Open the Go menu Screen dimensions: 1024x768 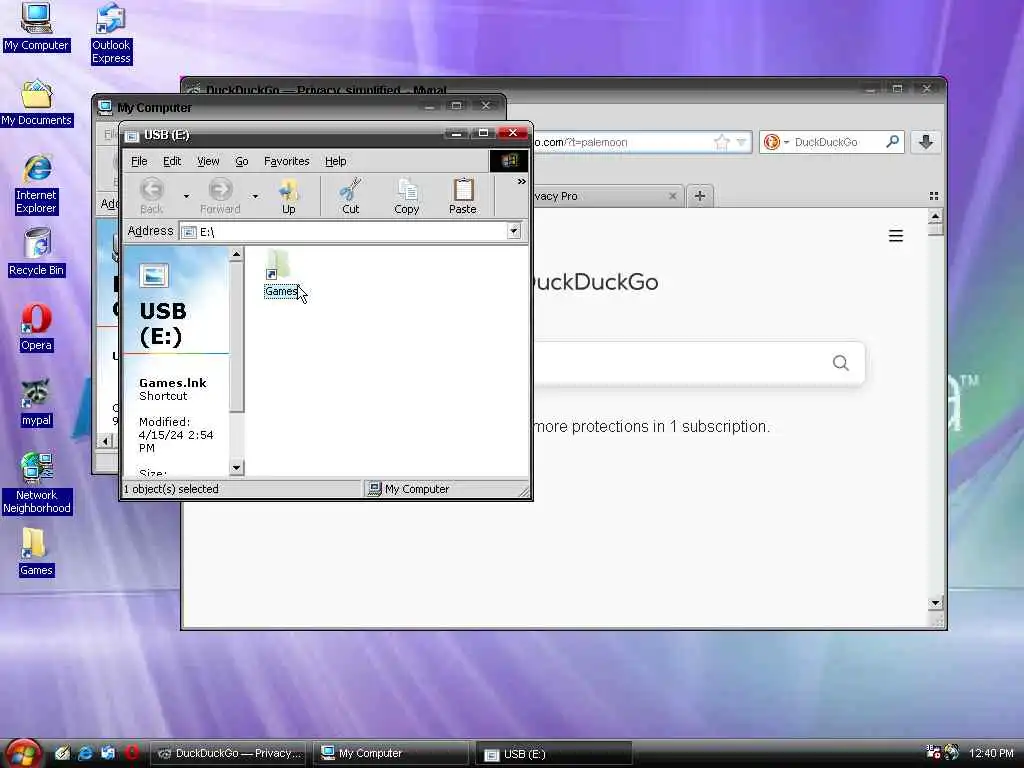[242, 161]
